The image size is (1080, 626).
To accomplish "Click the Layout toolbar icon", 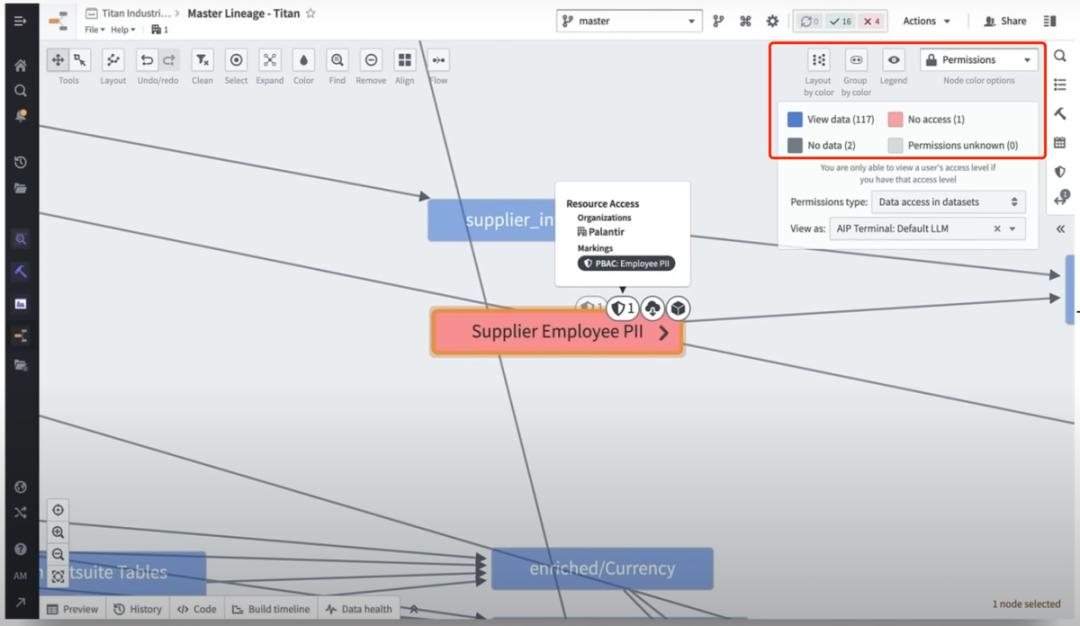I will (113, 61).
